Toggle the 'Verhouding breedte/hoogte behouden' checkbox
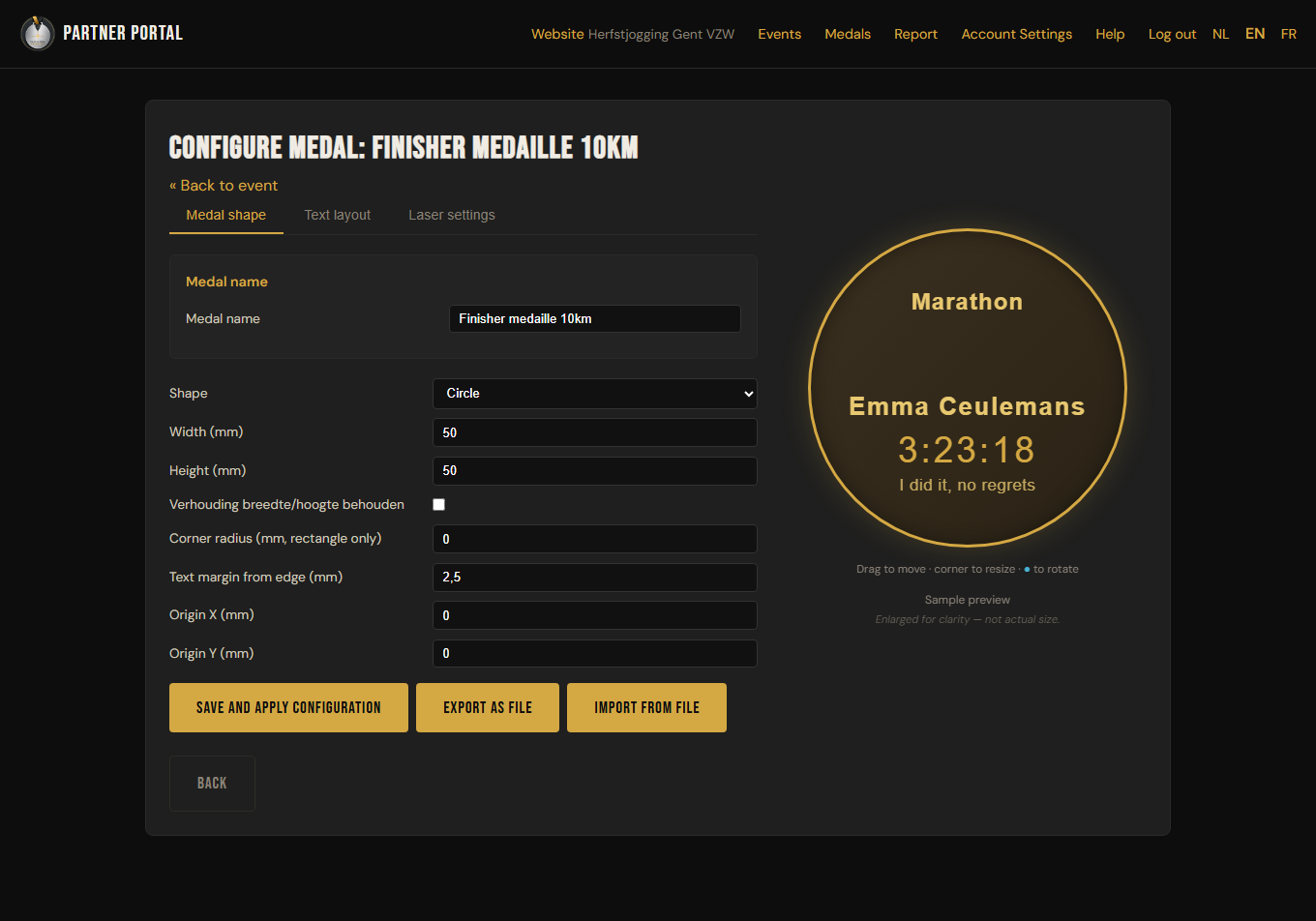Screen dimensions: 1316x921 coord(438,504)
